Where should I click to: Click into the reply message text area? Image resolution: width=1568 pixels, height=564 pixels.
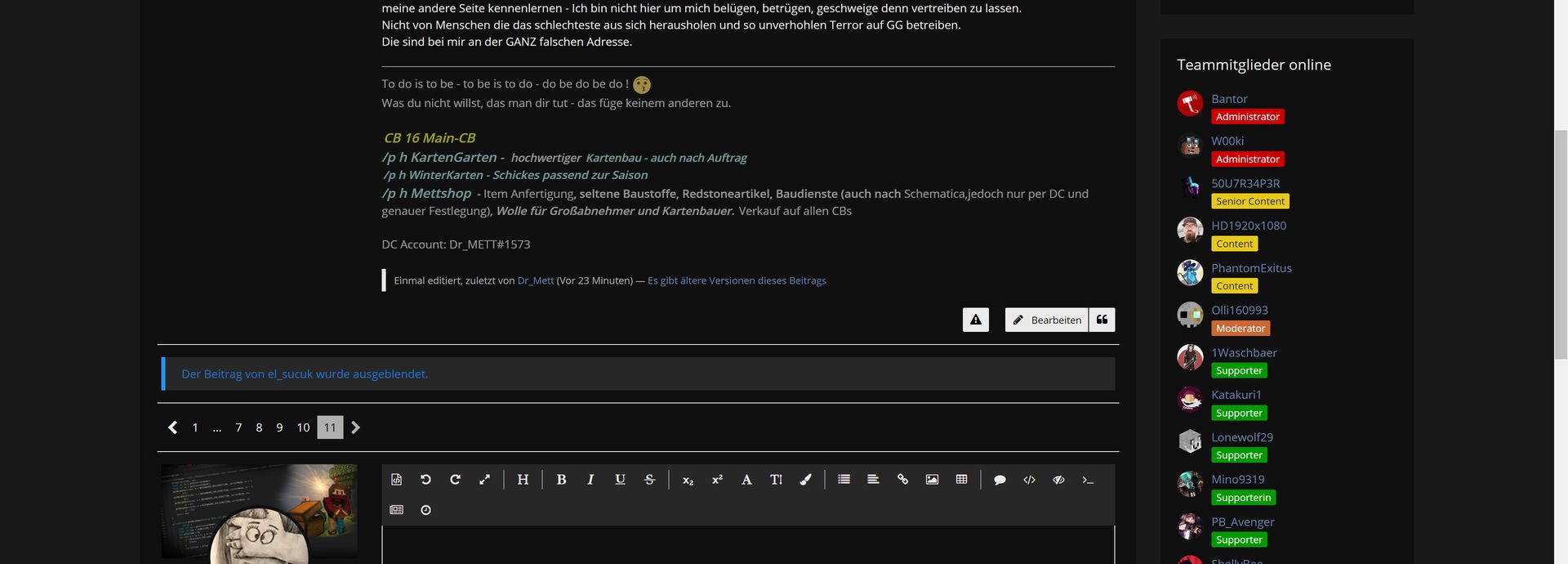748,545
